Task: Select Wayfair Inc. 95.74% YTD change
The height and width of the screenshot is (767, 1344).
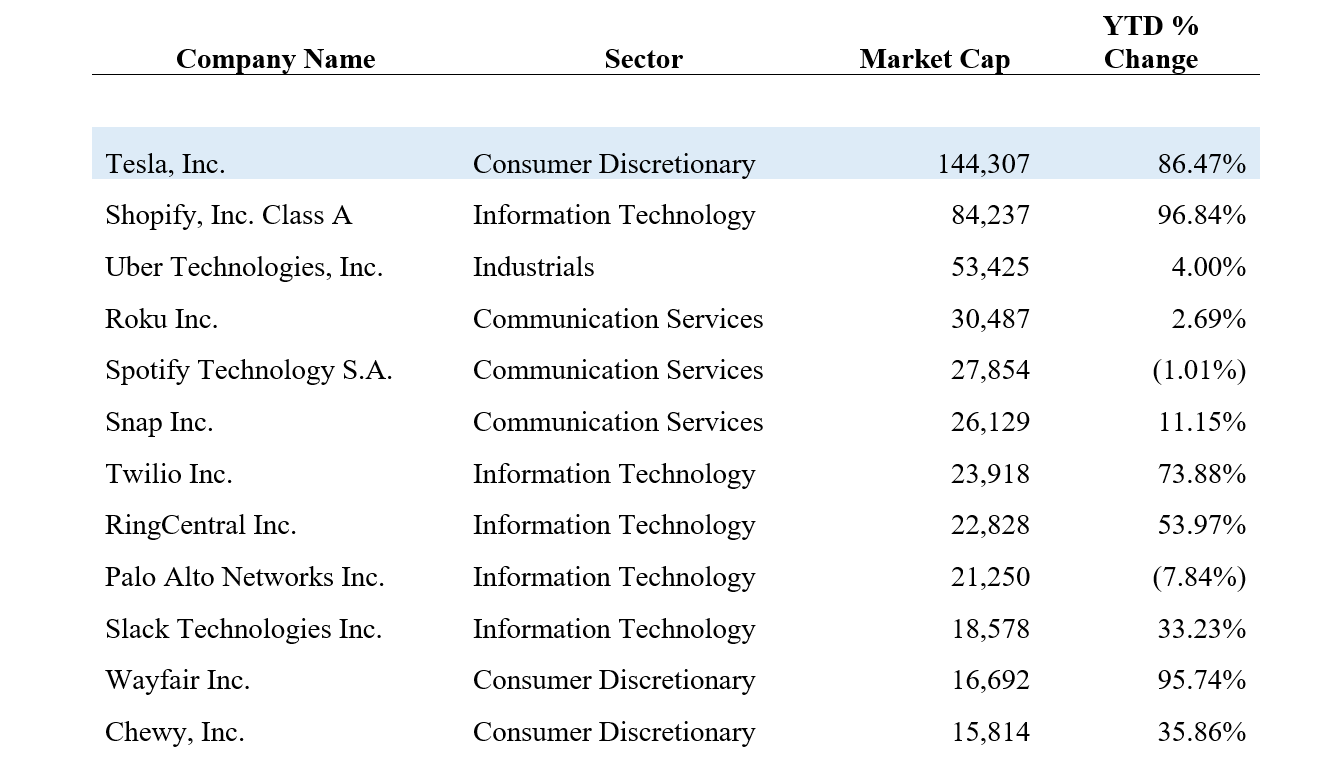Action: [x=1202, y=681]
